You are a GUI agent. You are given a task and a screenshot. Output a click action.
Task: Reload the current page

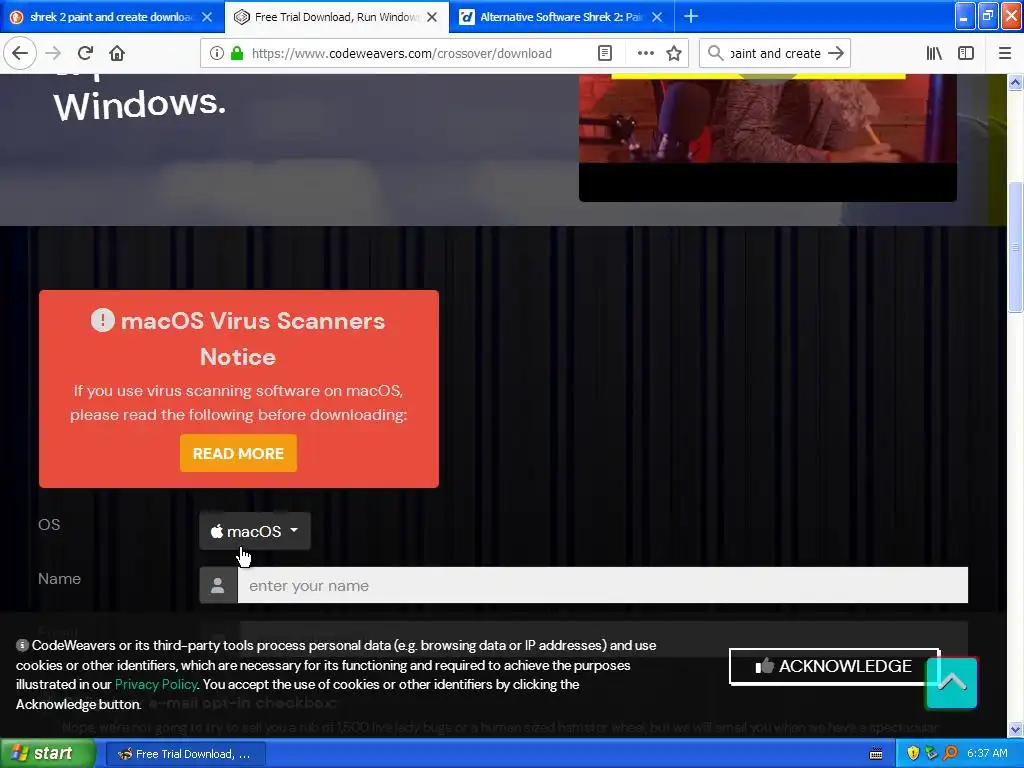pos(85,53)
